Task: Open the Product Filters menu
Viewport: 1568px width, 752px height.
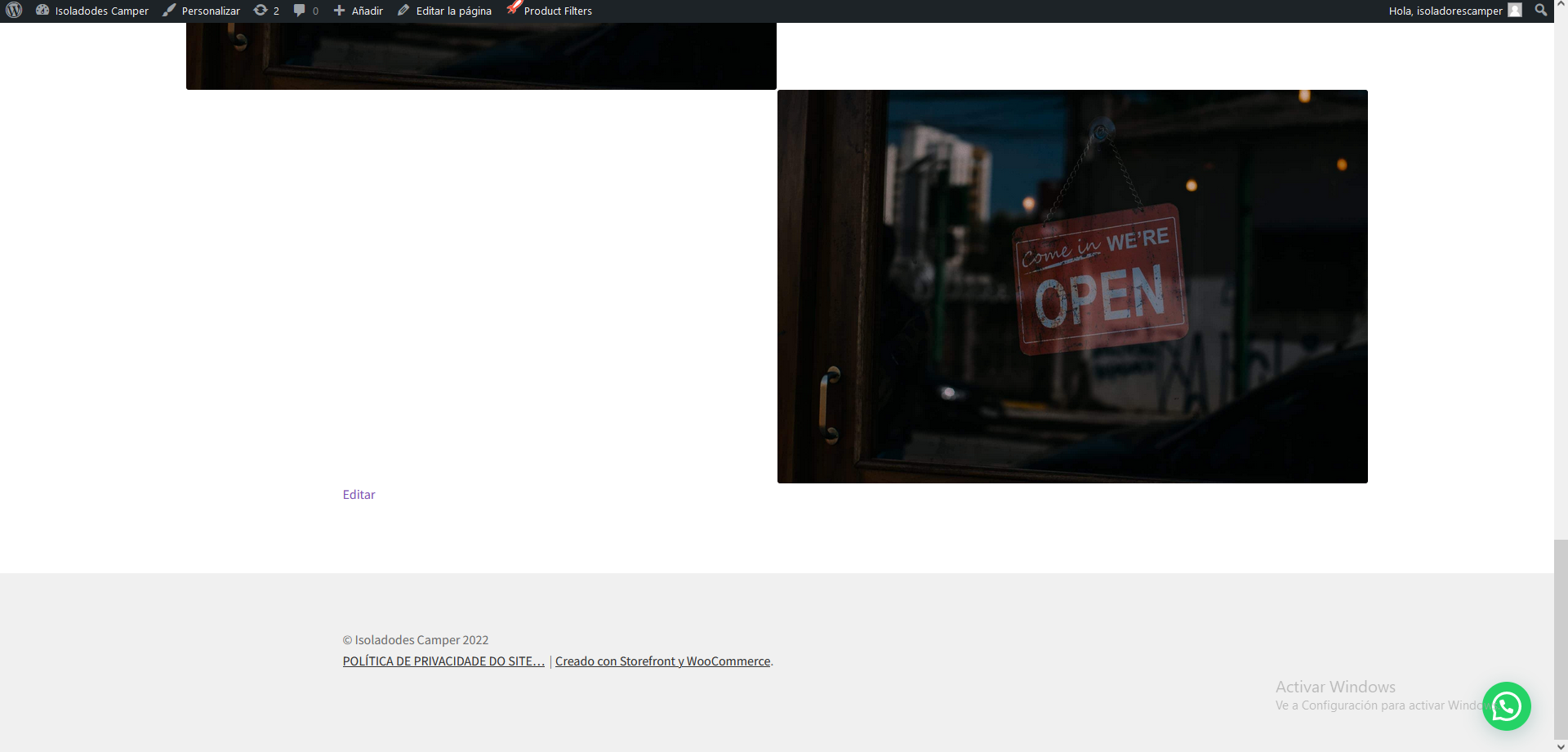Action: click(x=550, y=11)
